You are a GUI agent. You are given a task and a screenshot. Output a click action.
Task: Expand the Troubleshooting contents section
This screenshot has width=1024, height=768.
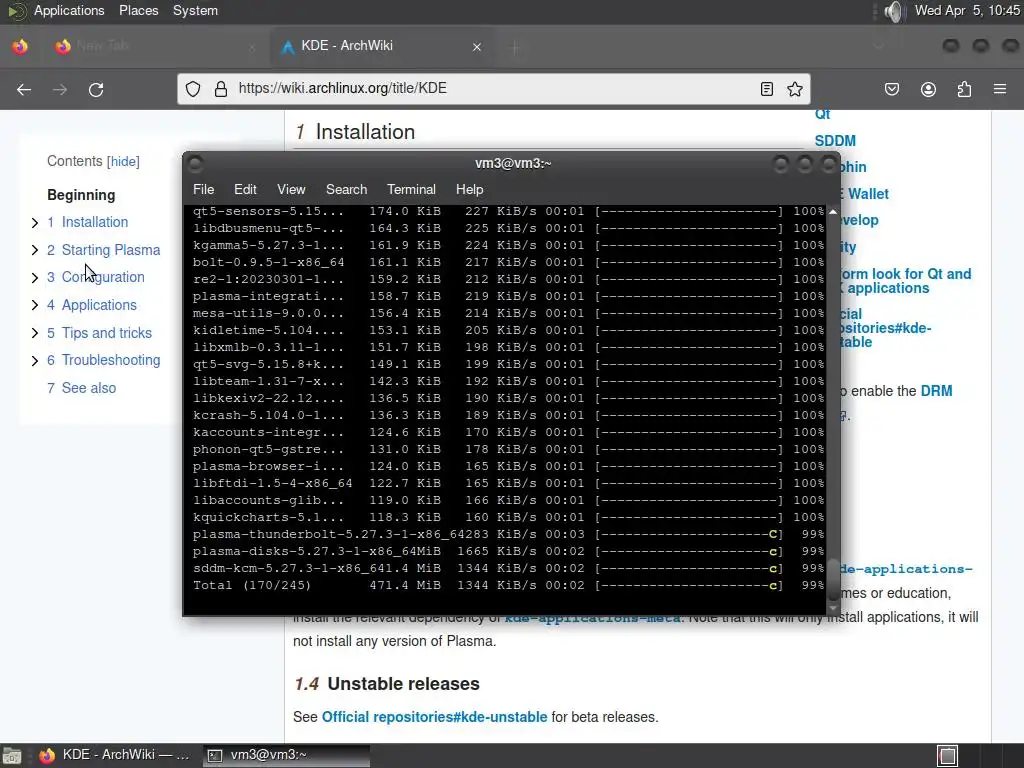(35, 360)
